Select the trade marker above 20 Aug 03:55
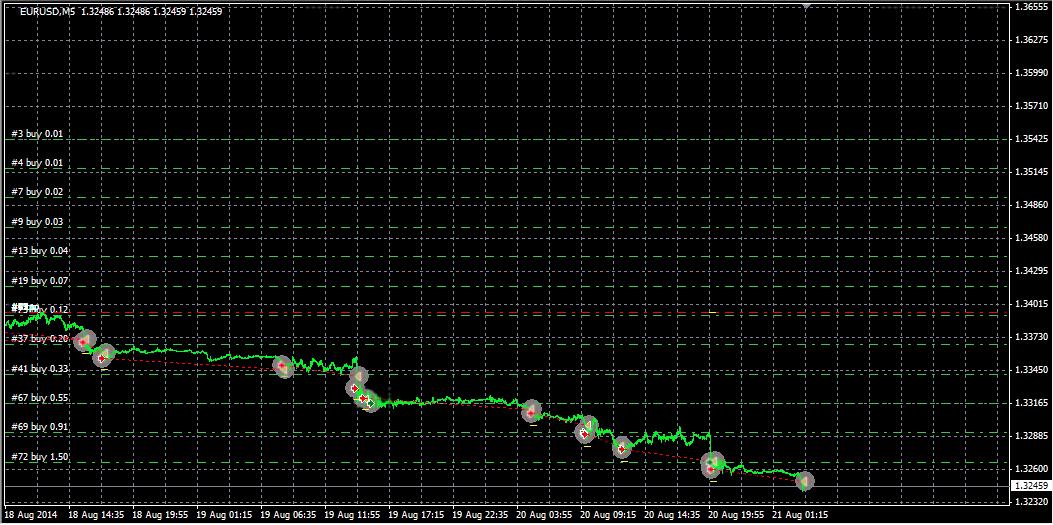Screen dimensions: 1053x525 point(532,411)
